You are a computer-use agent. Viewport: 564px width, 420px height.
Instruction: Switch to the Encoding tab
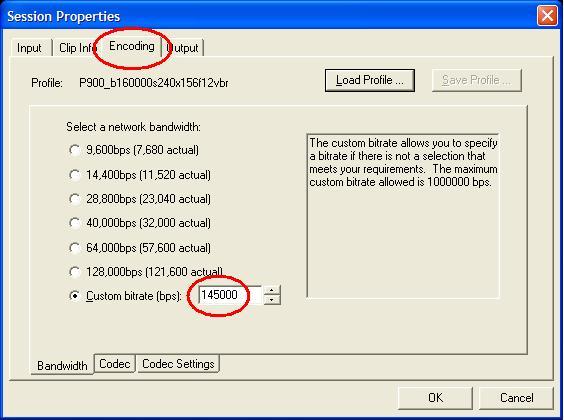coord(132,46)
